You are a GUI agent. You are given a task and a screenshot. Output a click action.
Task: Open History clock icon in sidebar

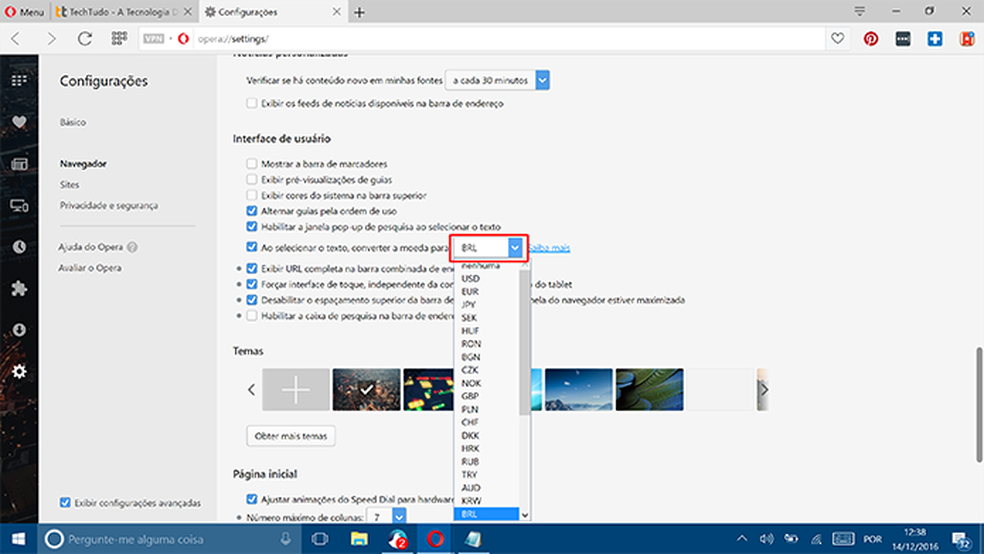[19, 246]
